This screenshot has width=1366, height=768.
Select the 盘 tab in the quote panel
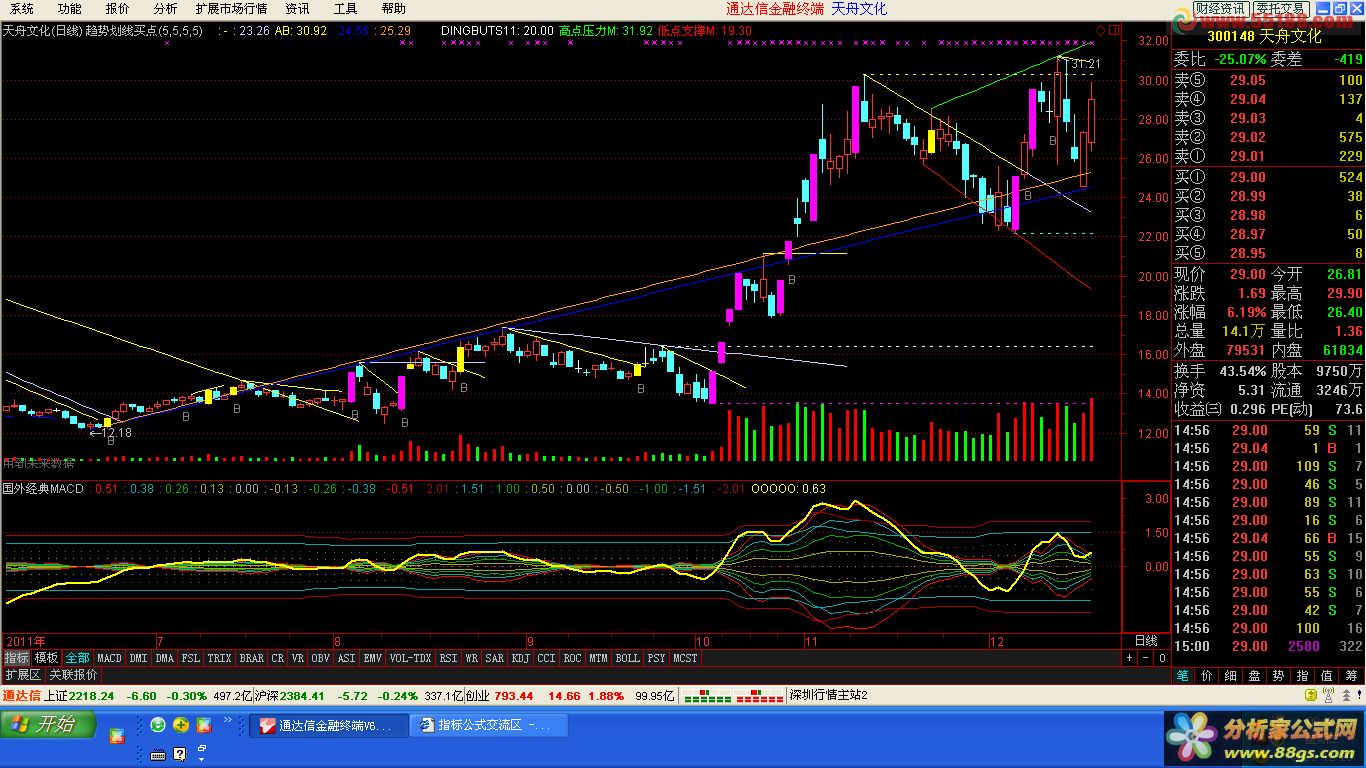(x=1255, y=676)
